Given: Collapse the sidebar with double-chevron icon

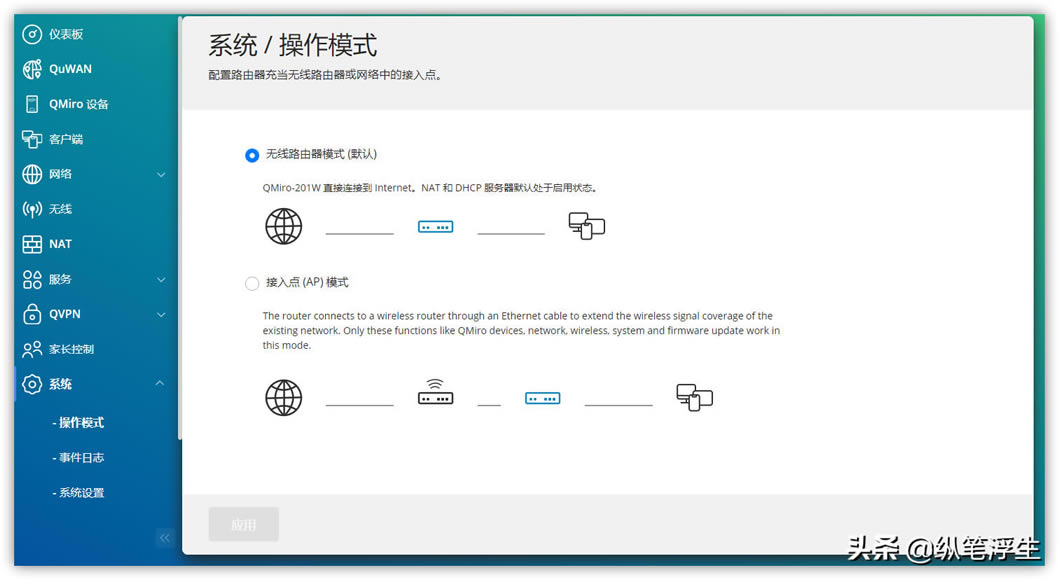Looking at the screenshot, I should click(165, 538).
